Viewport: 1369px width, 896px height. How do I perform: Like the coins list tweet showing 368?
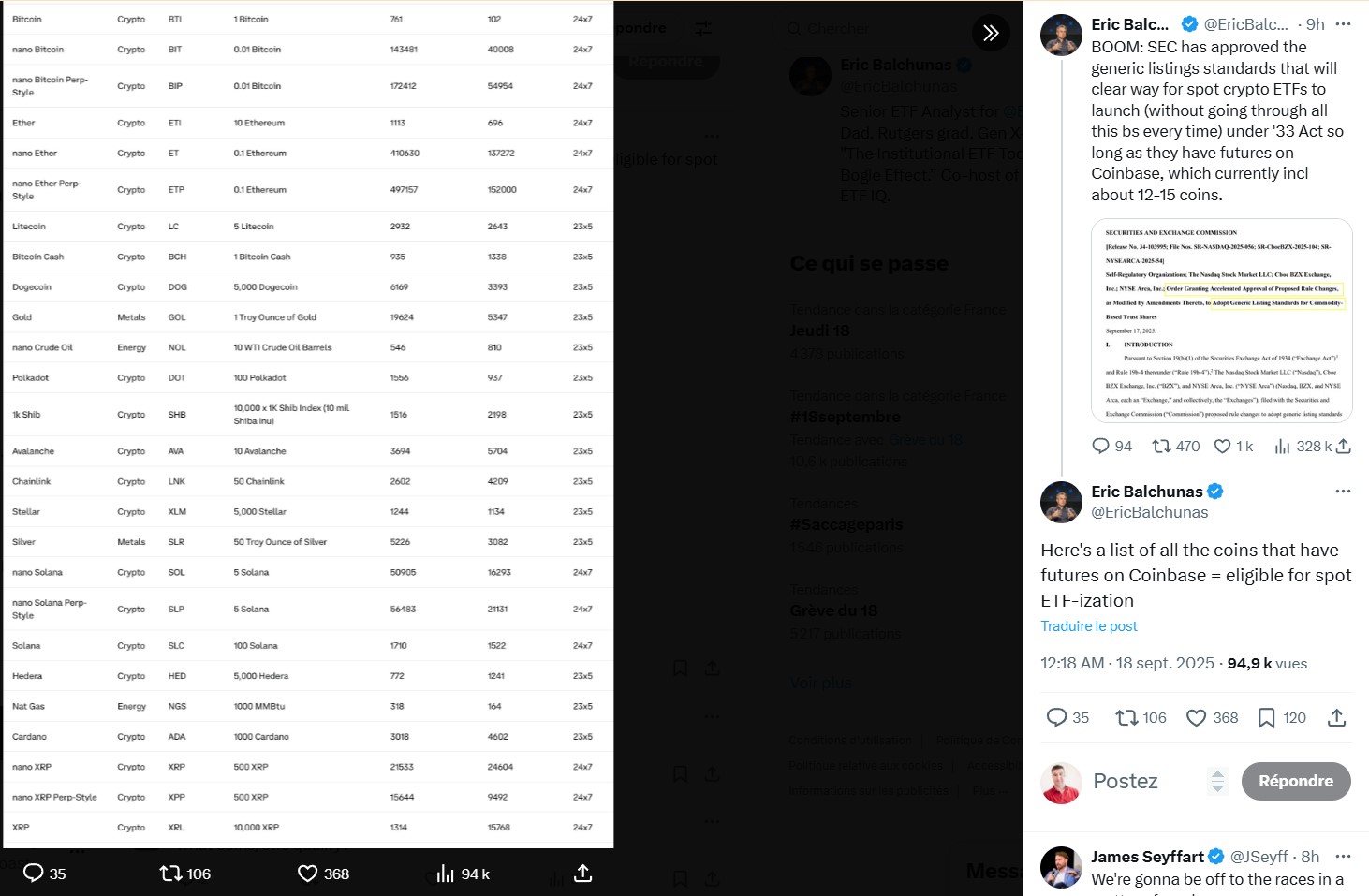[1213, 718]
